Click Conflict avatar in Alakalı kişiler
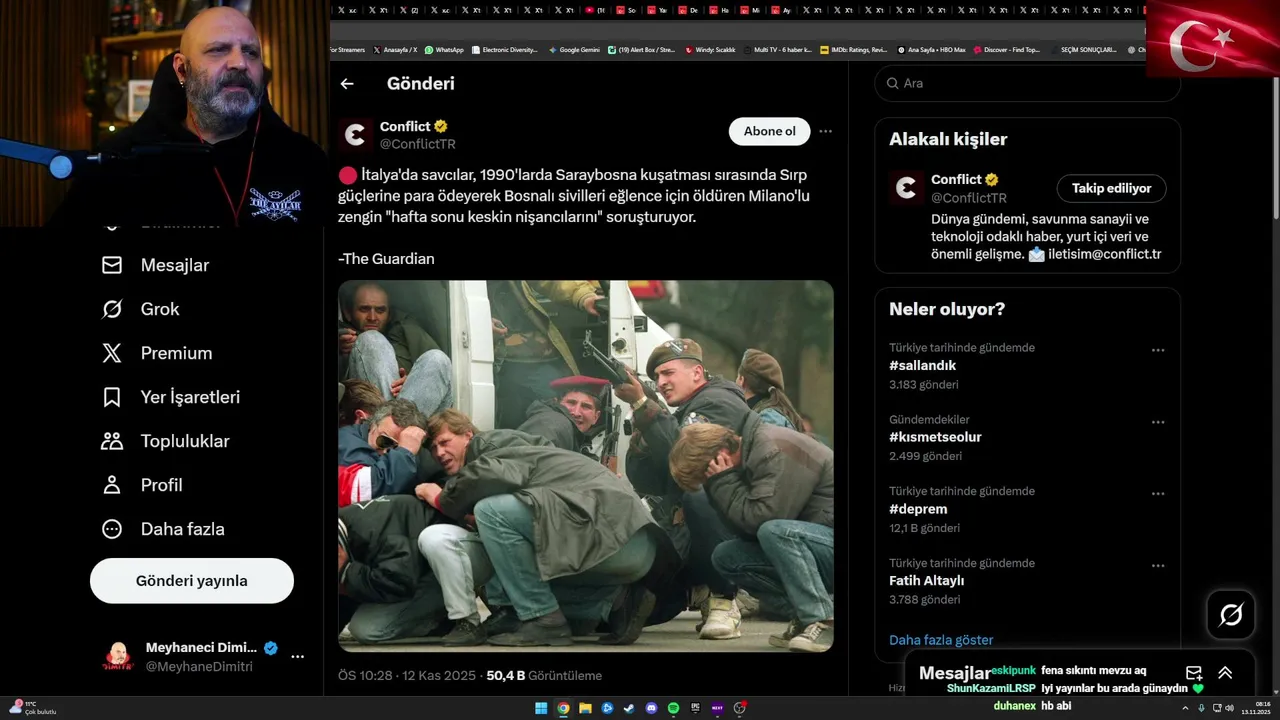The width and height of the screenshot is (1280, 720). click(906, 188)
